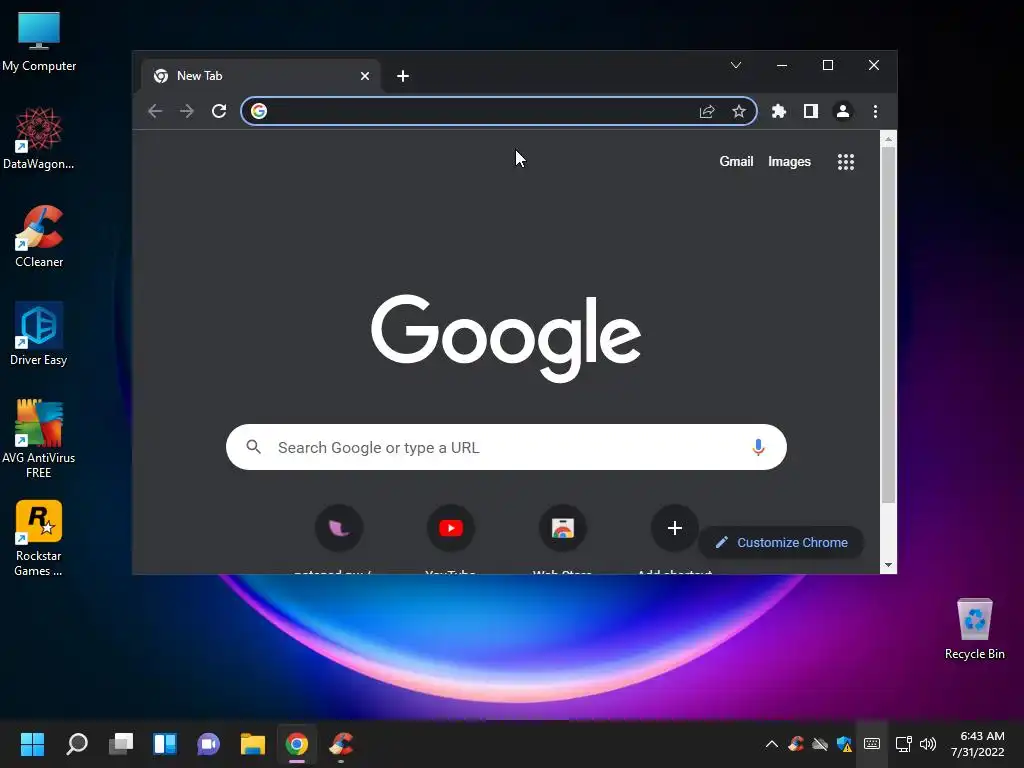
Task: Close the New Tab tab
Action: pos(365,76)
